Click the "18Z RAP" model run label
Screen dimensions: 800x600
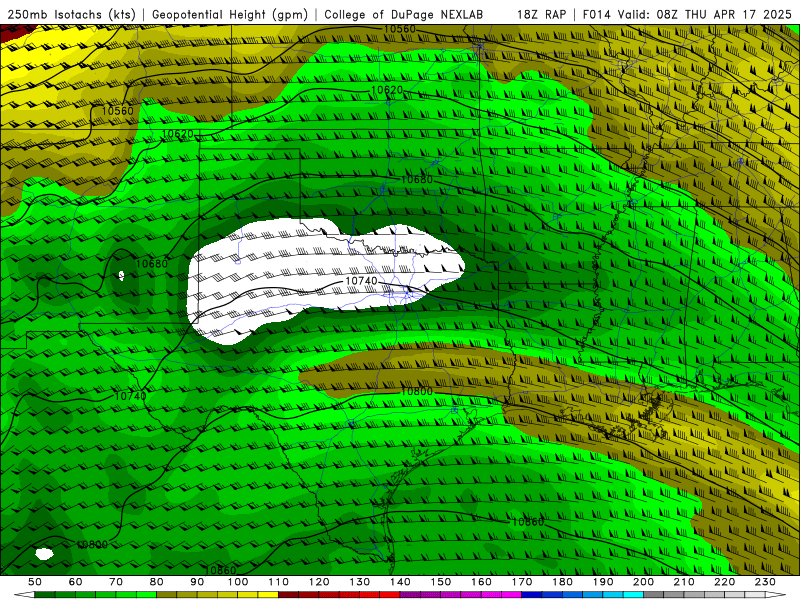pyautogui.click(x=542, y=14)
